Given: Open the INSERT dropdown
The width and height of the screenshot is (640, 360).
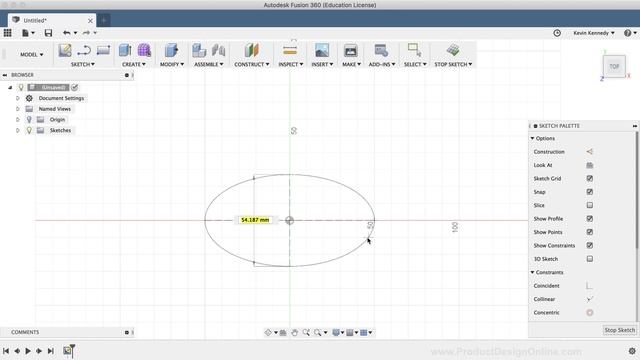Looking at the screenshot, I should coord(322,64).
